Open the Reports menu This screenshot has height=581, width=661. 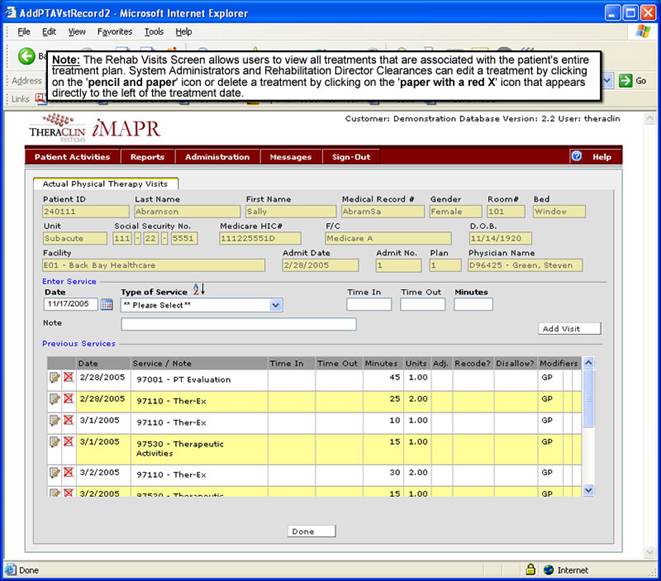point(147,157)
